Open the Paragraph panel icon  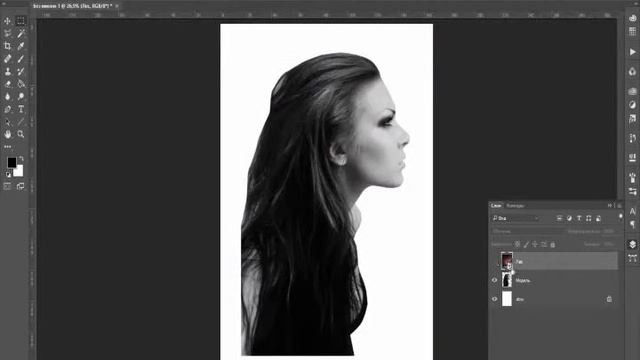633,224
